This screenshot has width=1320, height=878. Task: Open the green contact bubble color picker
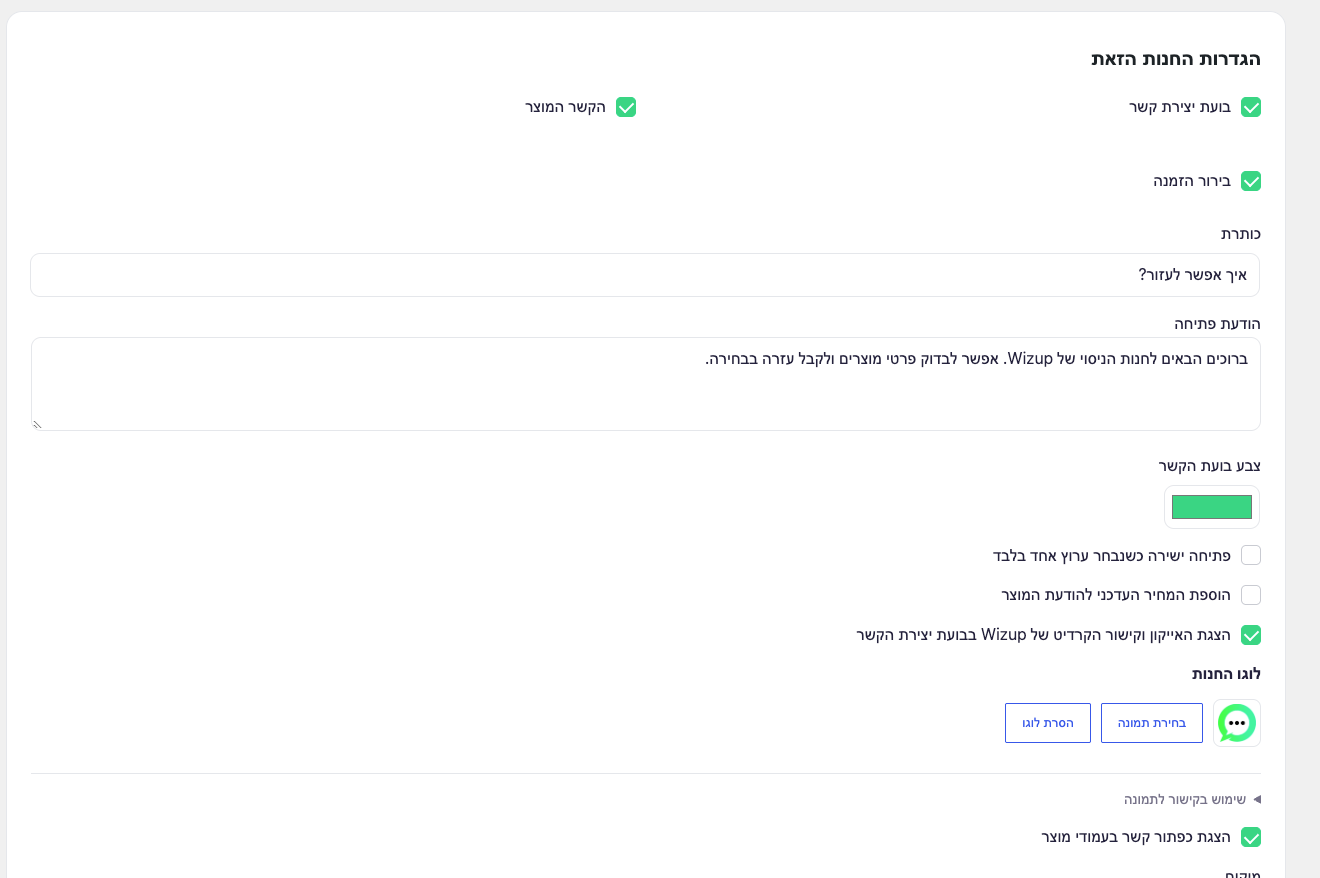[1212, 507]
